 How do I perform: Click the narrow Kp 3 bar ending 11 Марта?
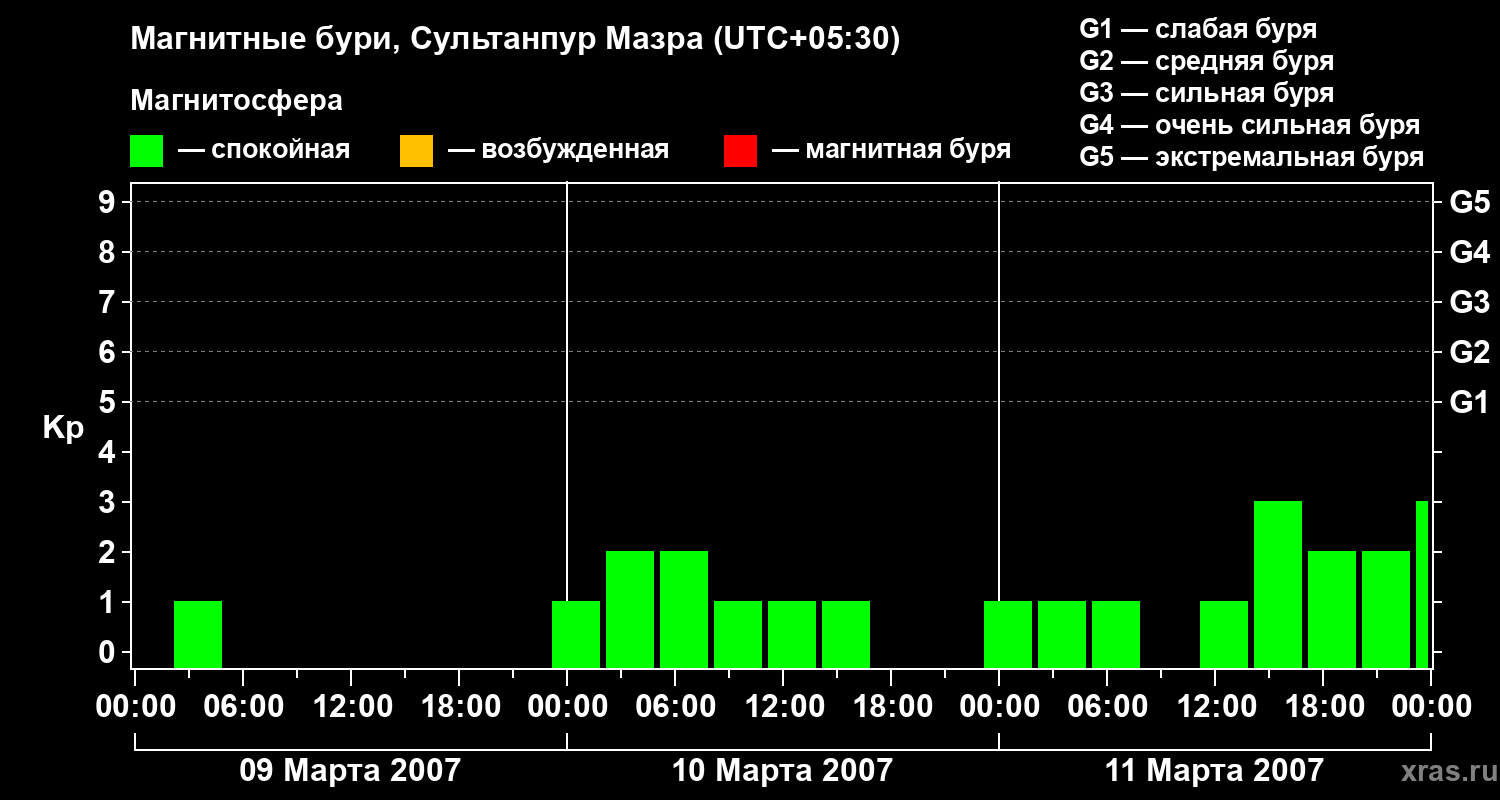point(1422,584)
